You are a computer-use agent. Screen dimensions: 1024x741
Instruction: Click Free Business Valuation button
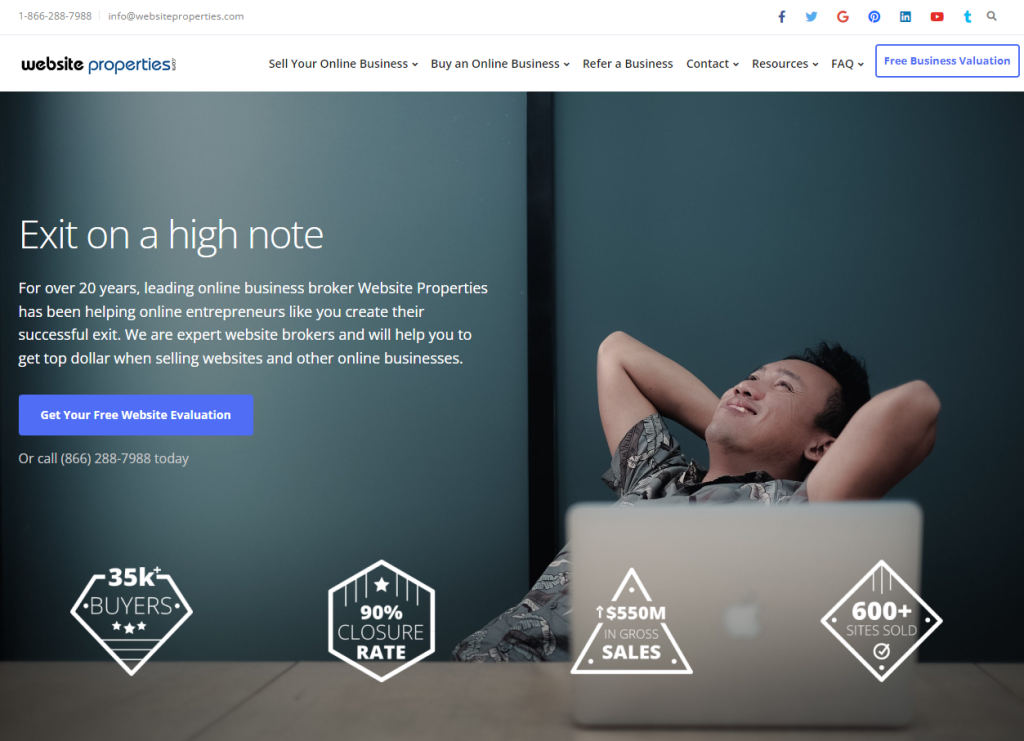tap(947, 61)
